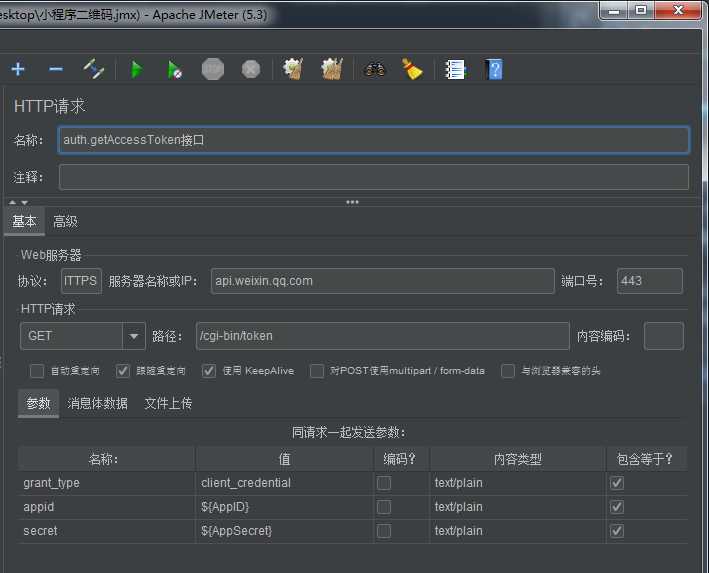This screenshot has width=709, height=573.
Task: Collapse panel with the up triangle above 基本 tab
Action: (x=13, y=202)
